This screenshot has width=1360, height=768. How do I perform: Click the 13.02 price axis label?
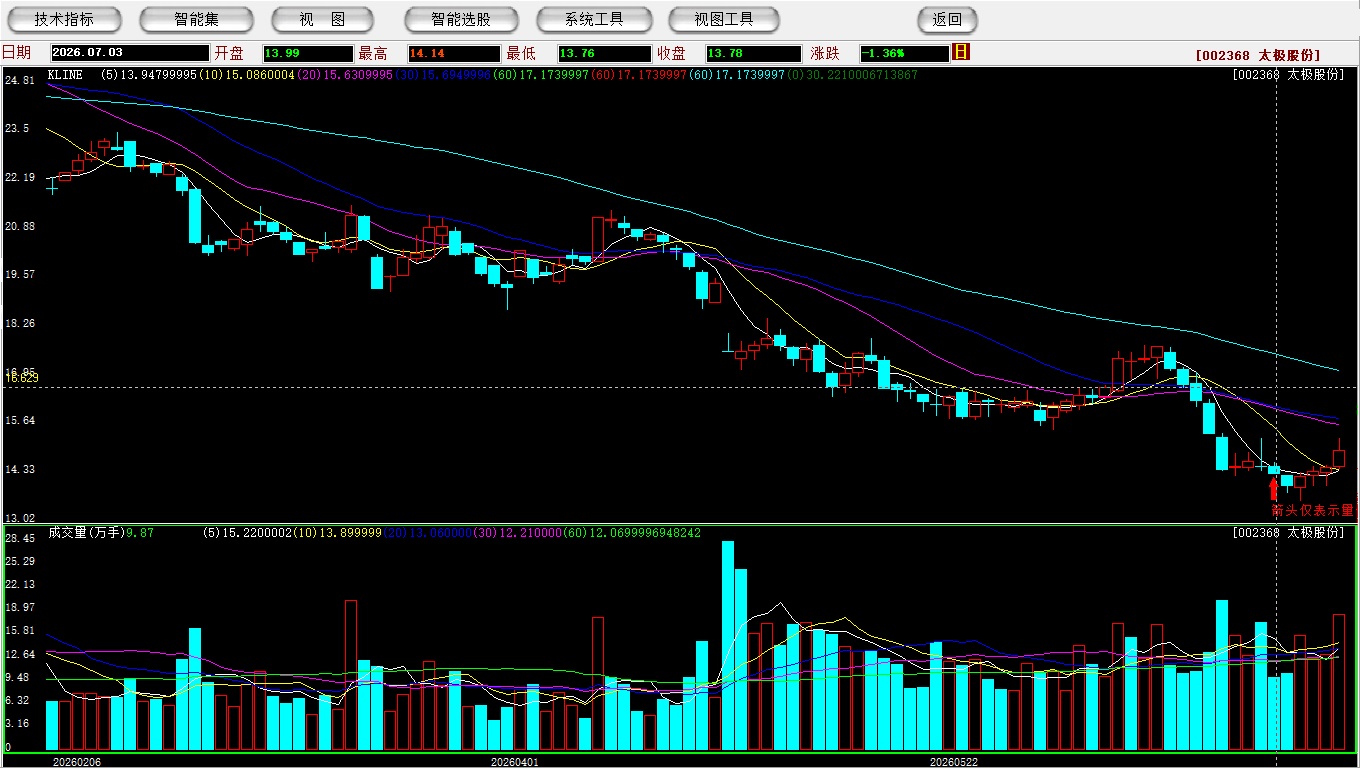(19, 518)
